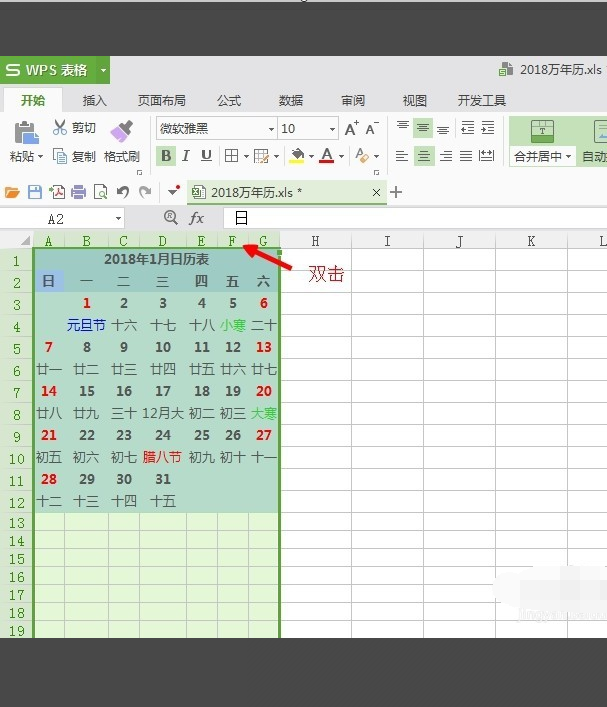This screenshot has height=707, width=607.
Task: Toggle vertical middle alignment
Action: coord(423,128)
